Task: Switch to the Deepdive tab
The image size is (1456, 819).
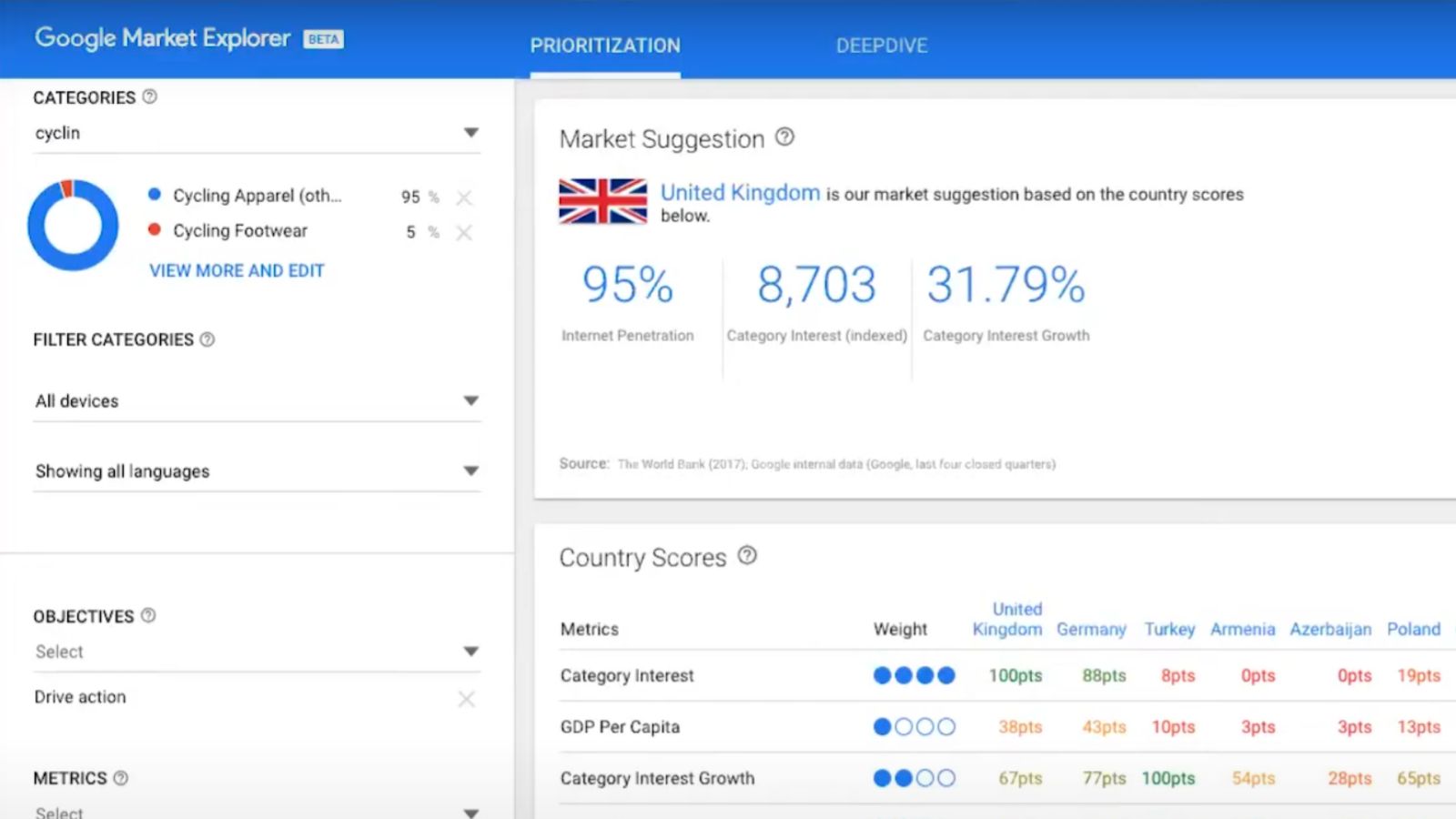Action: tap(882, 45)
